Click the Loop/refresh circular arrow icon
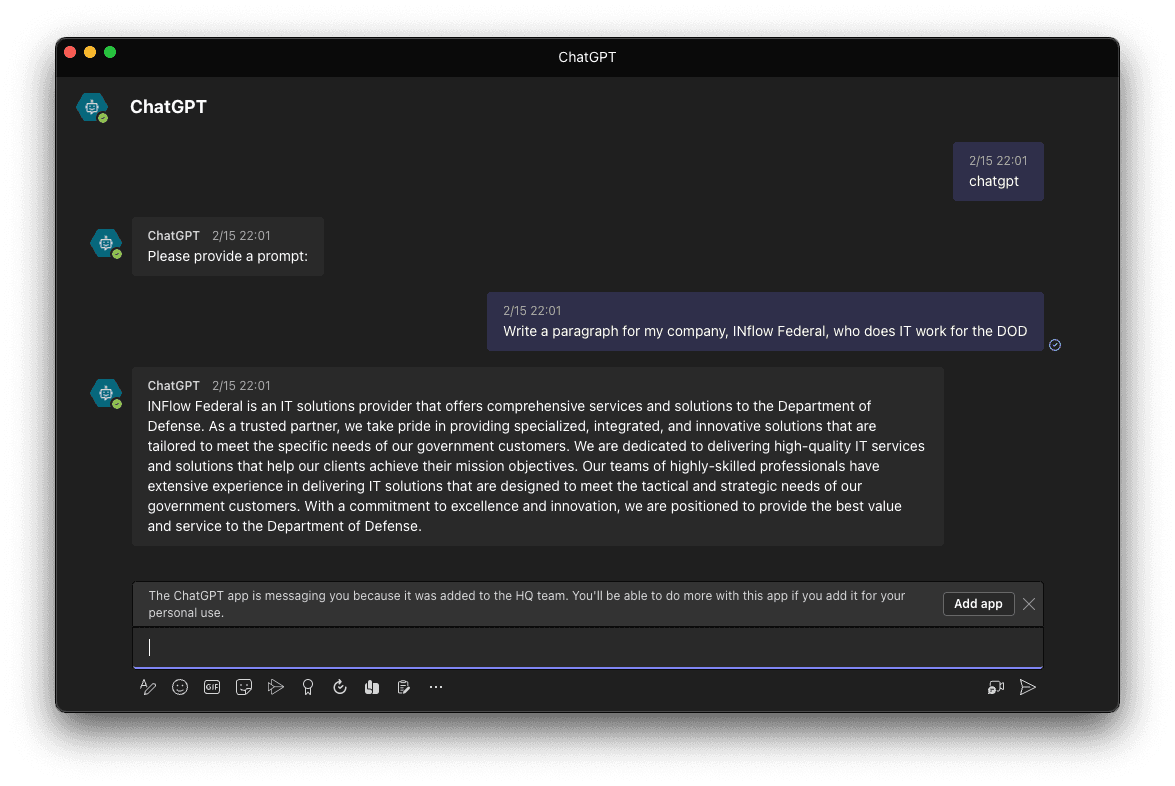The image size is (1175, 786). point(339,687)
